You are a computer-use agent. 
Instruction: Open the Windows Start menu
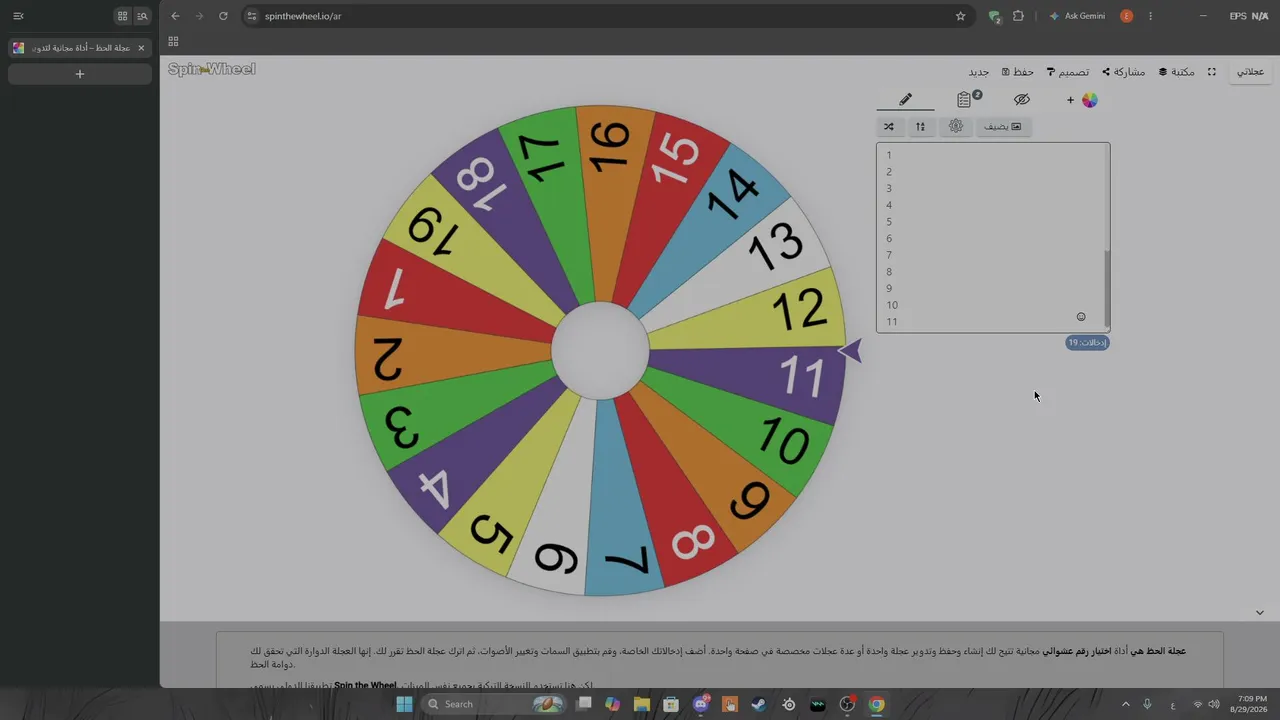tap(404, 704)
